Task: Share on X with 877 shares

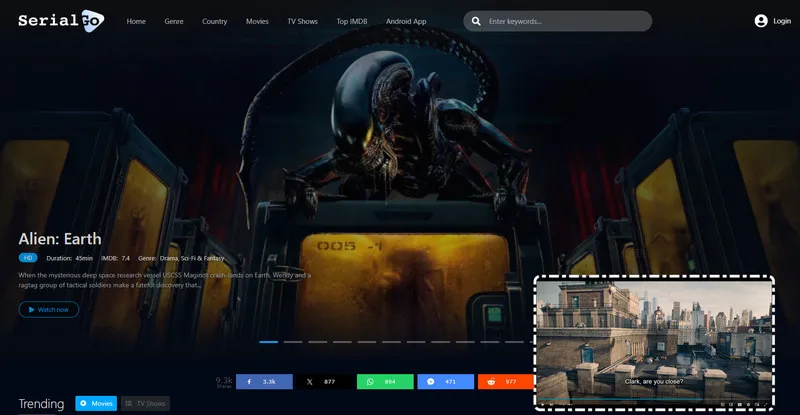Action: [x=324, y=381]
